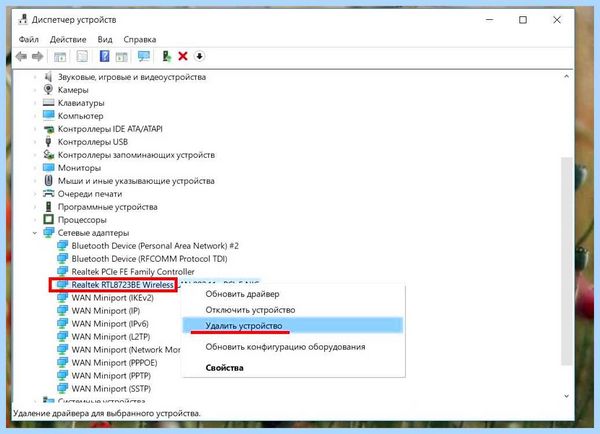600x434 pixels.
Task: Select WAN Miniport (PPPOE) entry
Action: 114,362
